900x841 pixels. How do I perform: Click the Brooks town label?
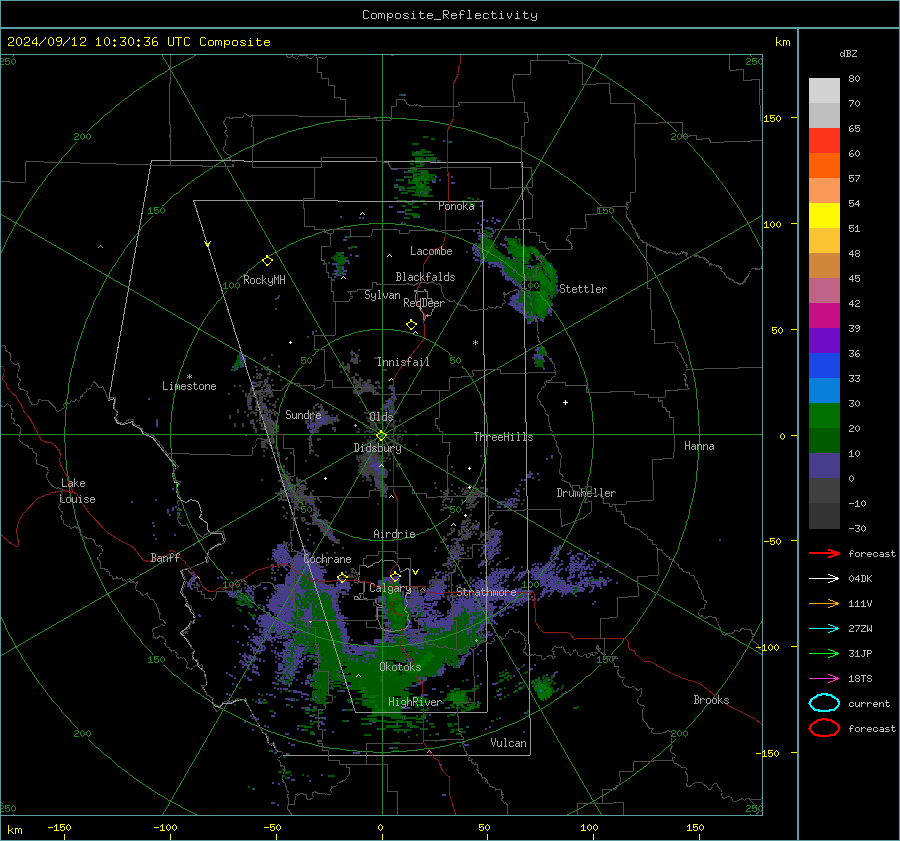click(711, 700)
